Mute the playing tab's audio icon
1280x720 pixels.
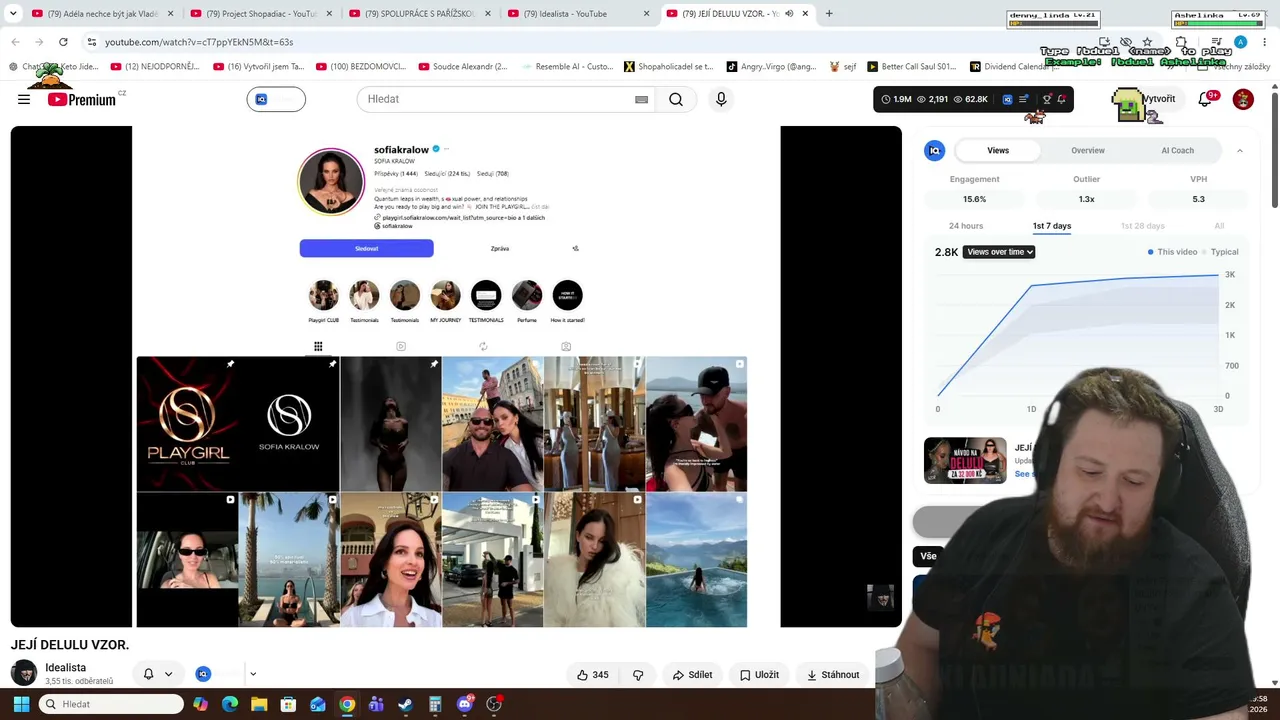point(789,14)
